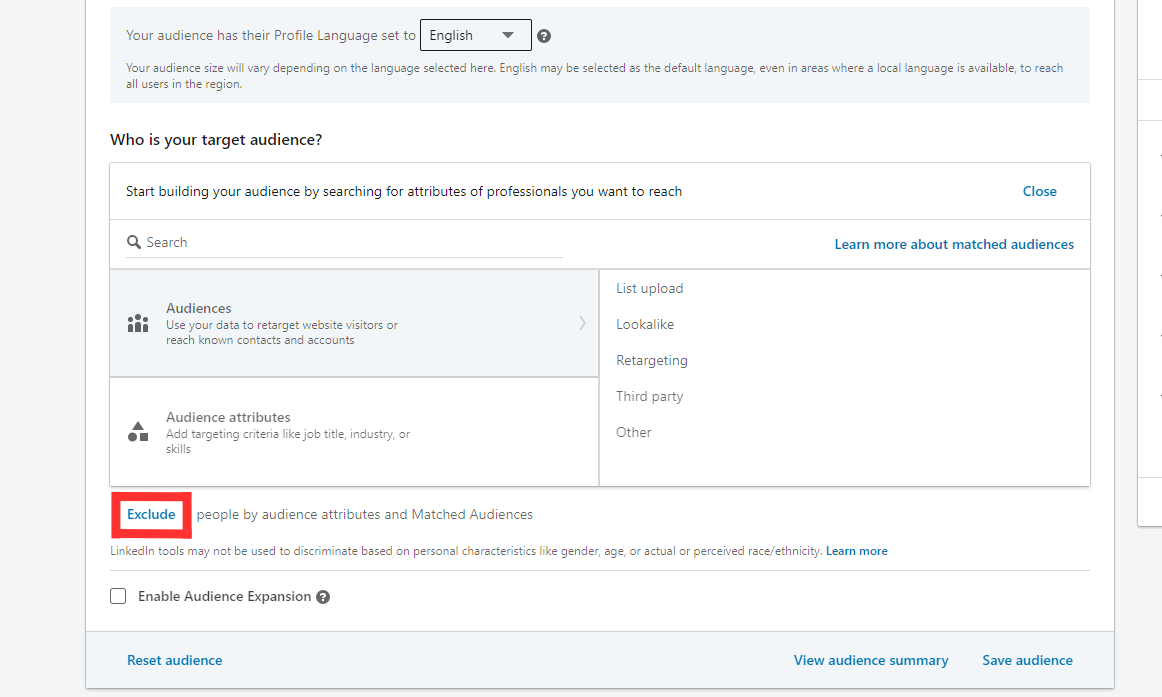Expand Audiences with the chevron arrow
The height and width of the screenshot is (697, 1162).
[x=582, y=323]
